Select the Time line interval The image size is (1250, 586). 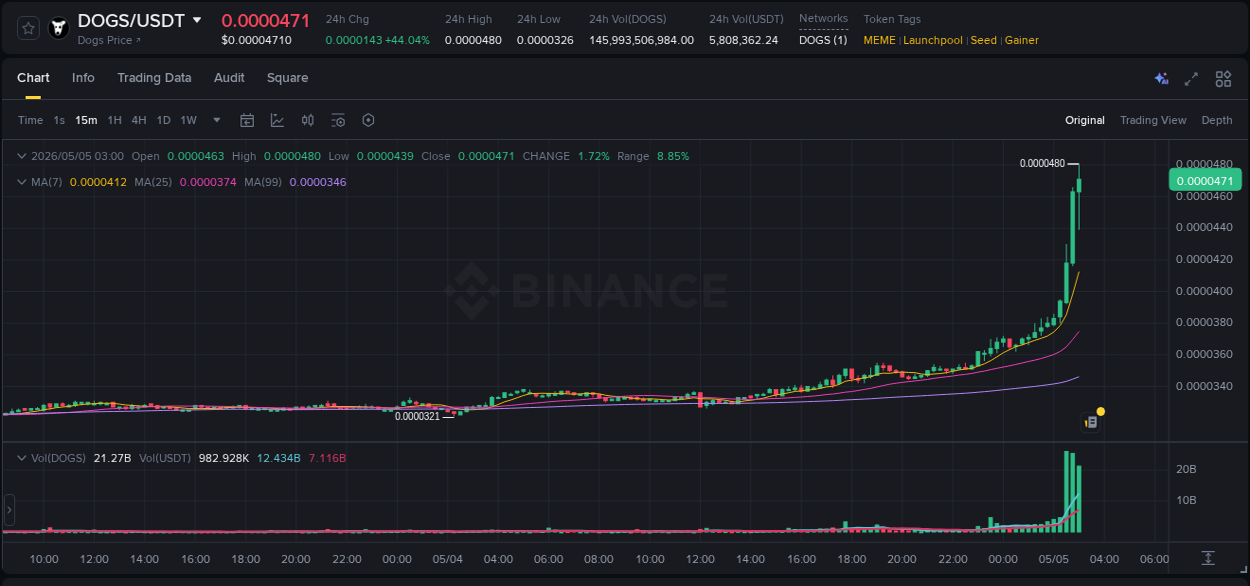pos(30,120)
